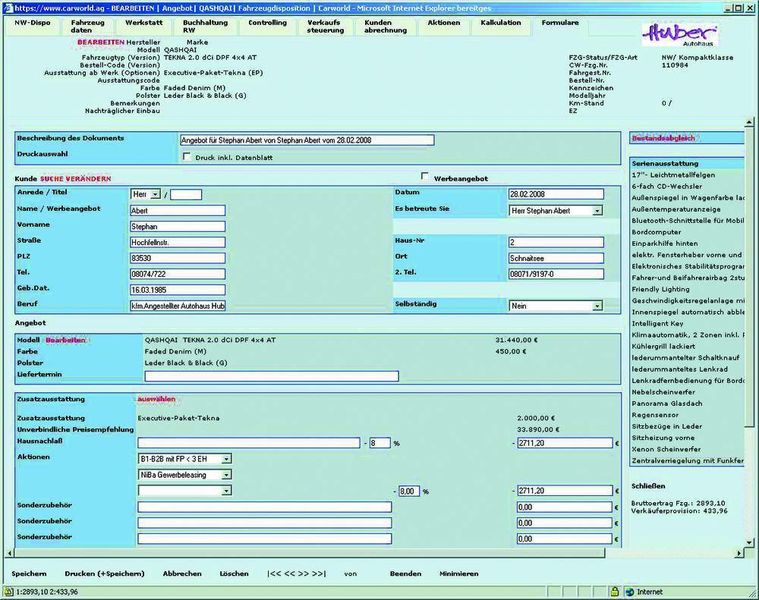Toggle the Werbeangebot checkbox
759x600 pixels.
[x=425, y=177]
